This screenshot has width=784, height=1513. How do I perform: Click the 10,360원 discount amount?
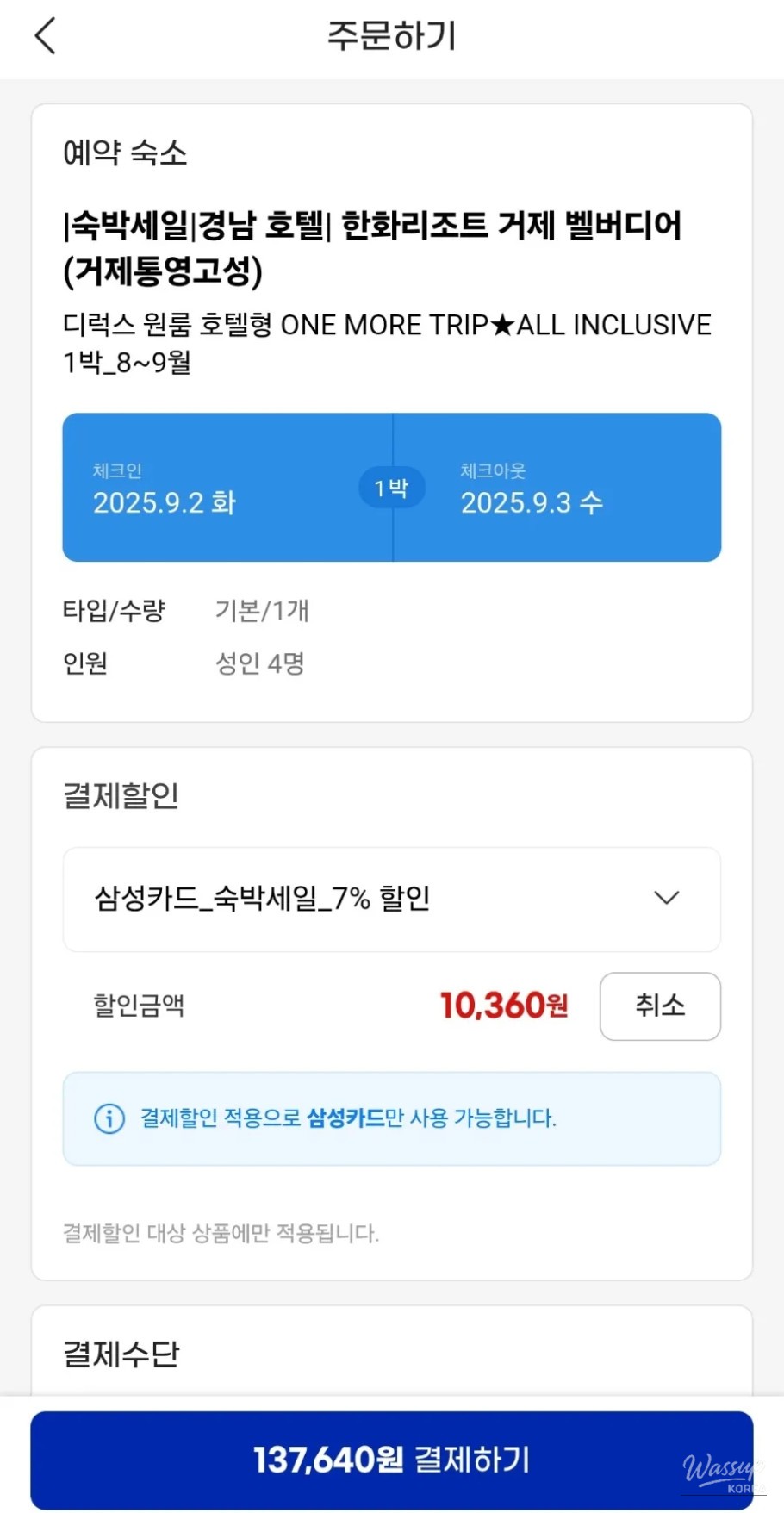point(504,1006)
